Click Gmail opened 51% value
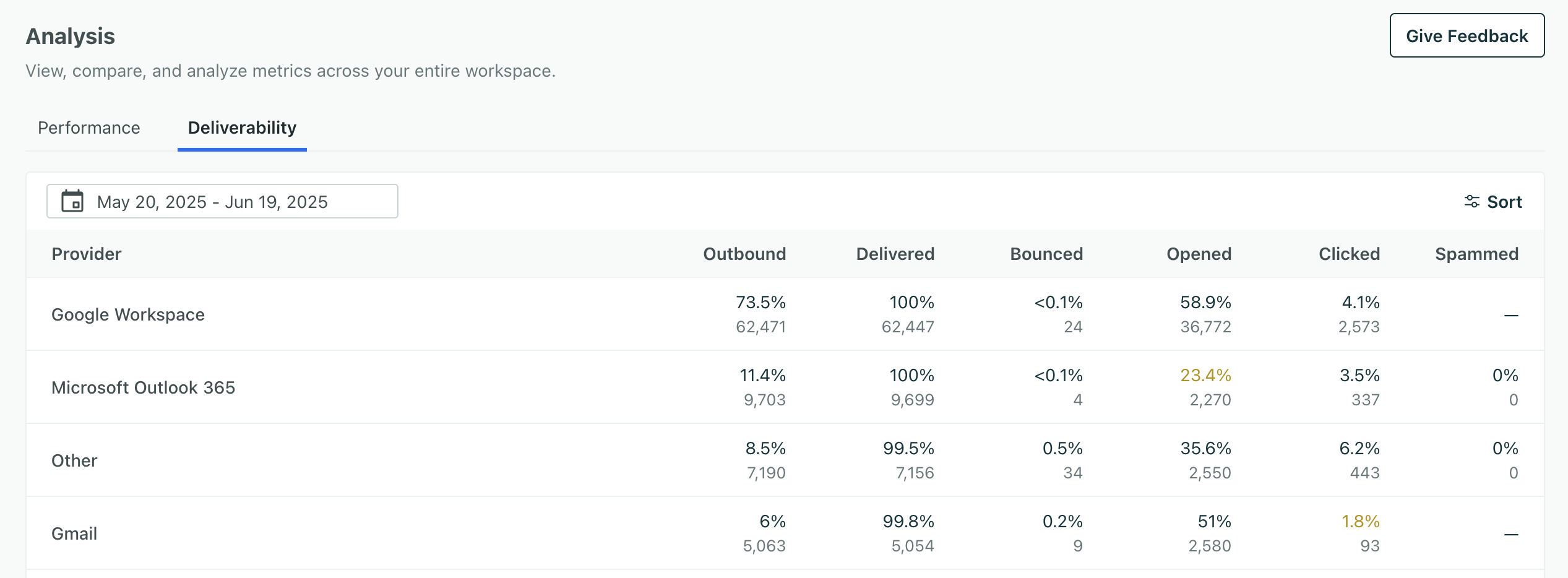 tap(1214, 521)
